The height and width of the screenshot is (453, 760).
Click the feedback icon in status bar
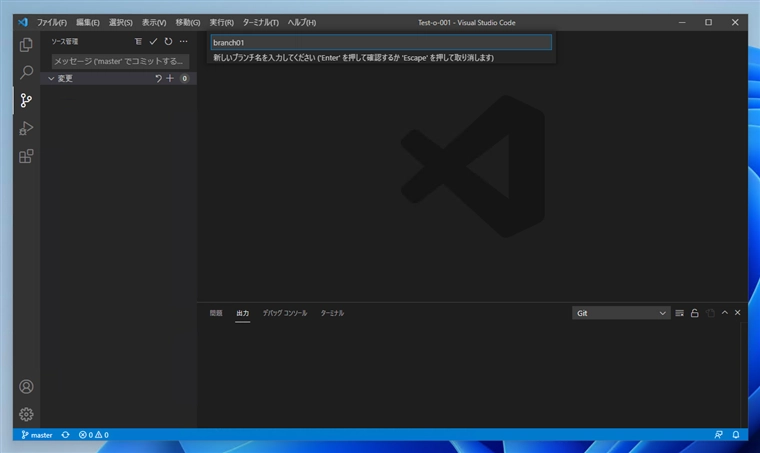(718, 435)
